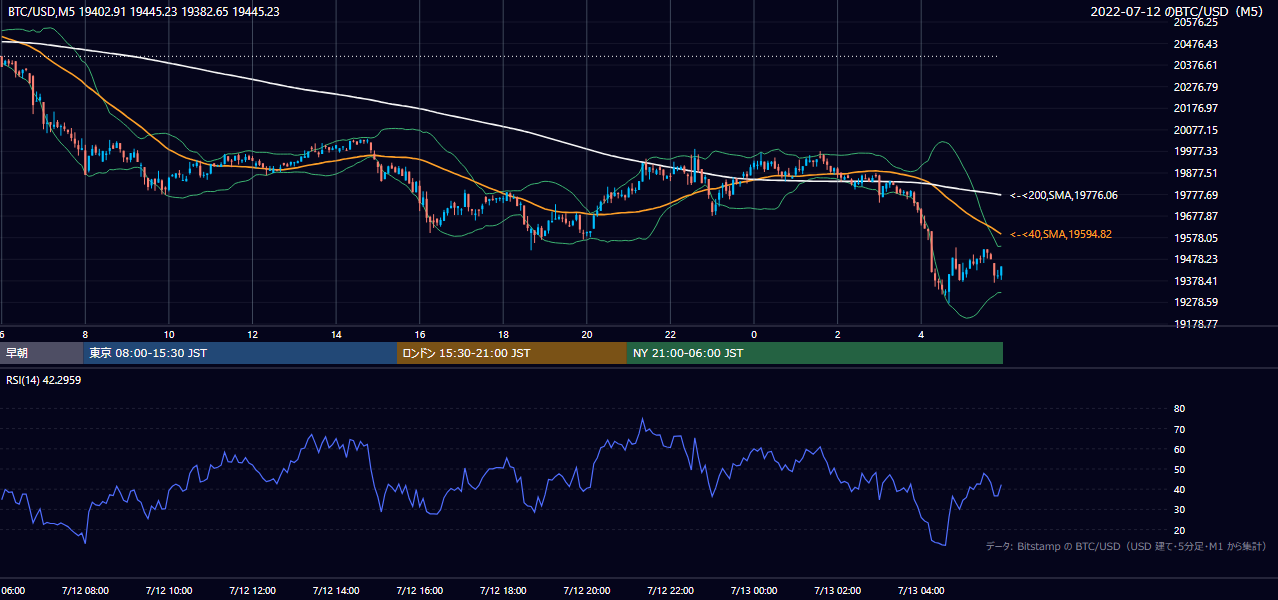Click the 早朝 session bar
This screenshot has height=600, width=1278.
pos(41,353)
